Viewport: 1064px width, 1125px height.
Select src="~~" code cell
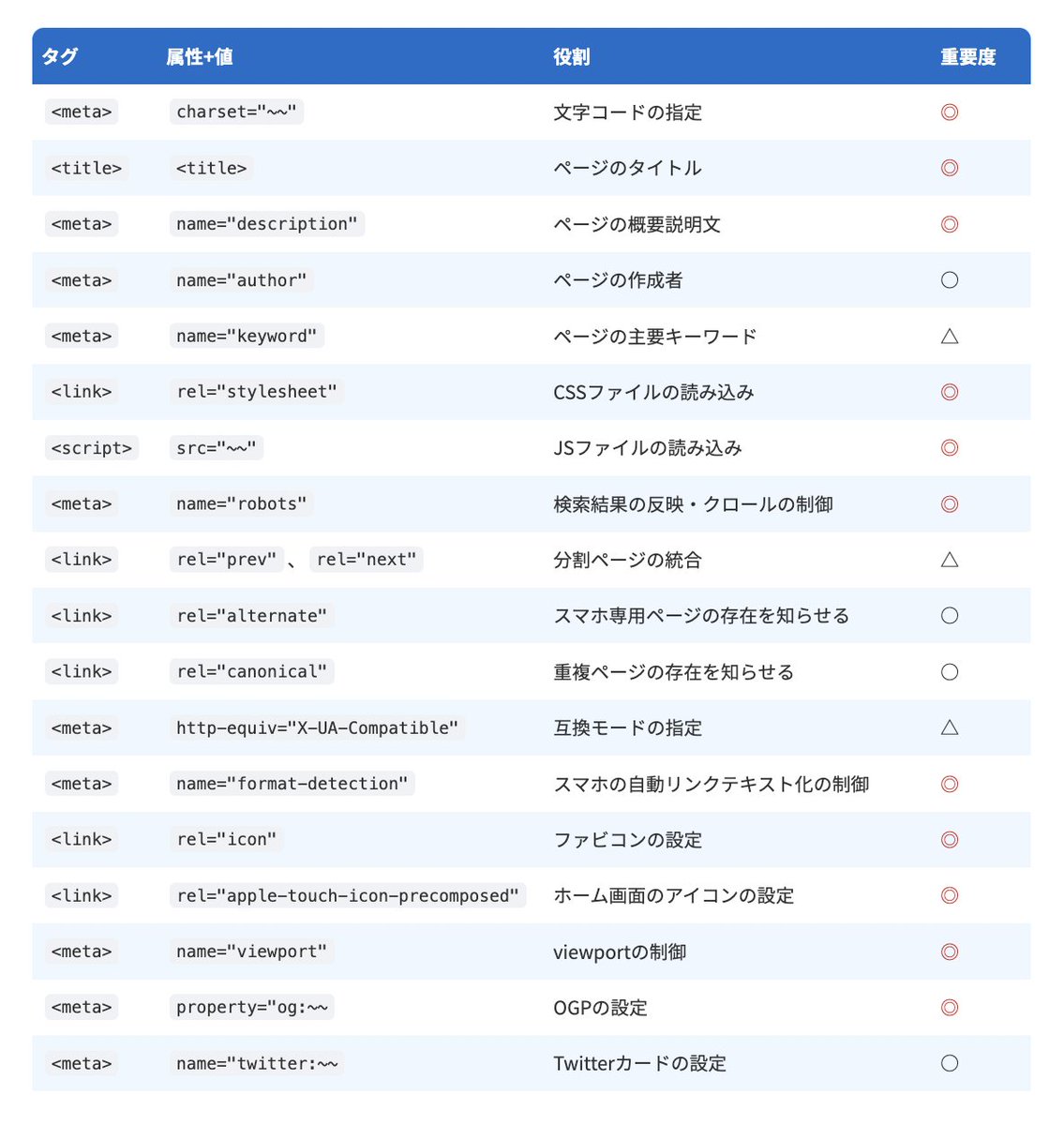click(x=217, y=448)
